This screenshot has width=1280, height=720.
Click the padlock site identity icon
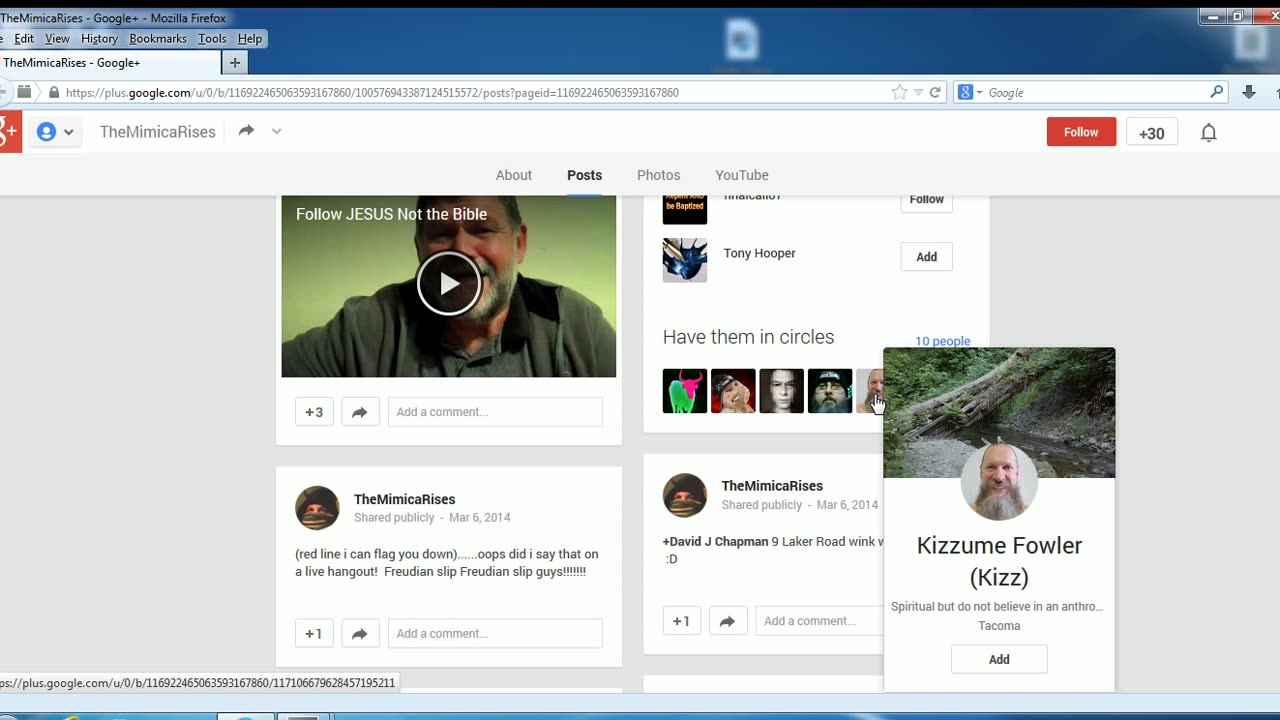click(x=53, y=92)
